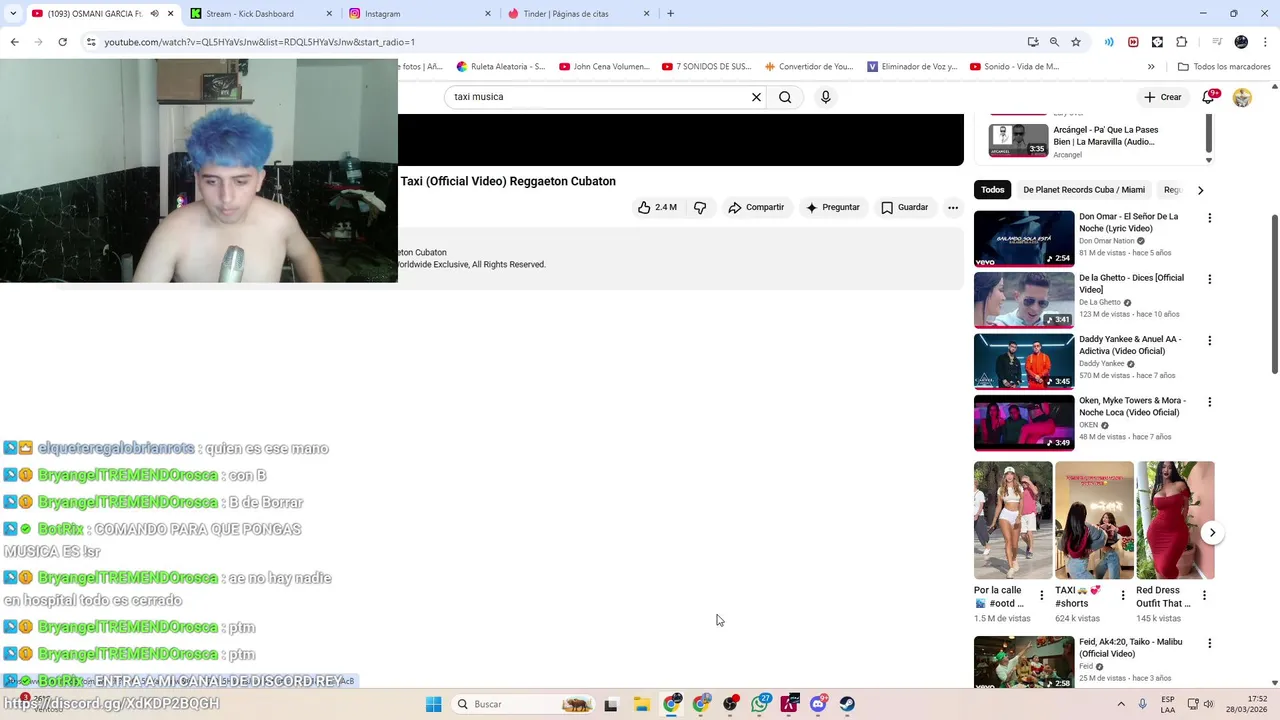This screenshot has height=720, width=1280.
Task: Run YouTube search with magnifier icon
Action: coord(785,97)
